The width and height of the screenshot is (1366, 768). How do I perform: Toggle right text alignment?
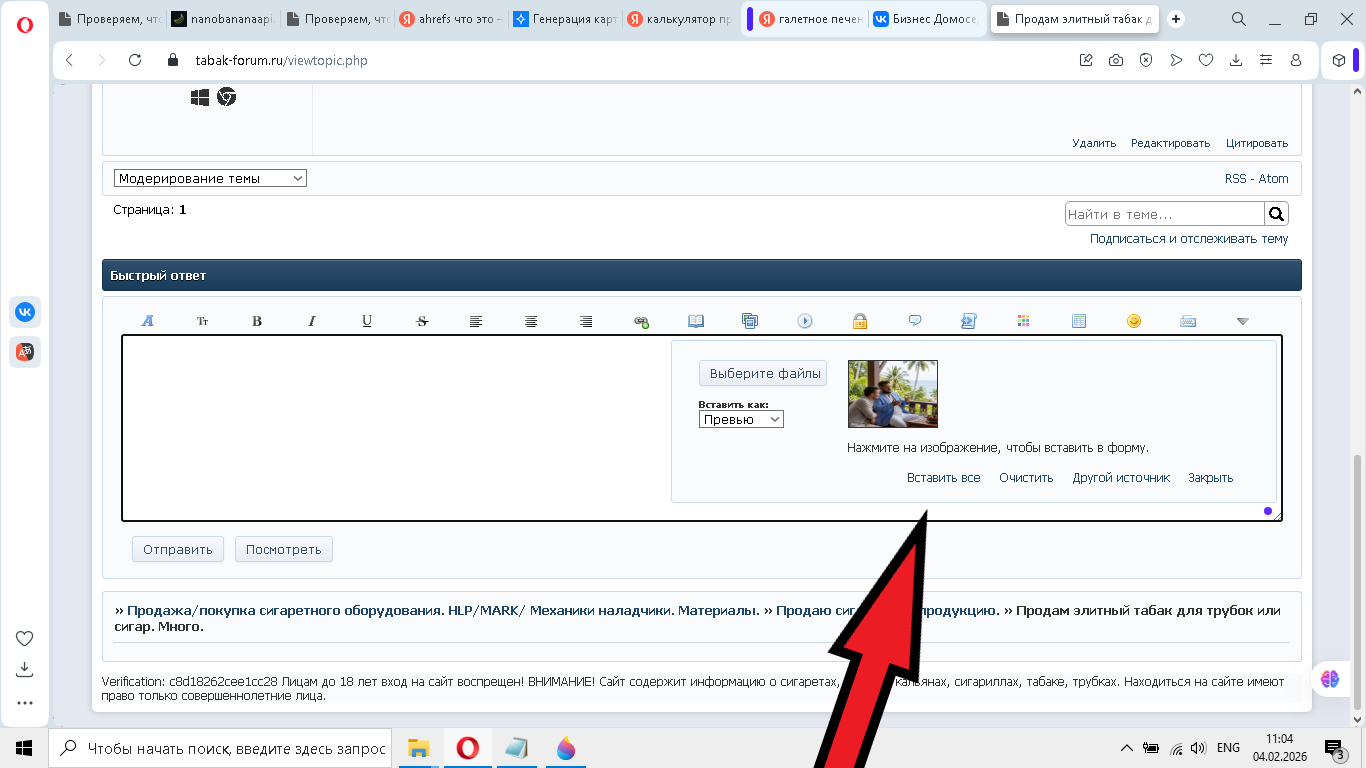585,320
